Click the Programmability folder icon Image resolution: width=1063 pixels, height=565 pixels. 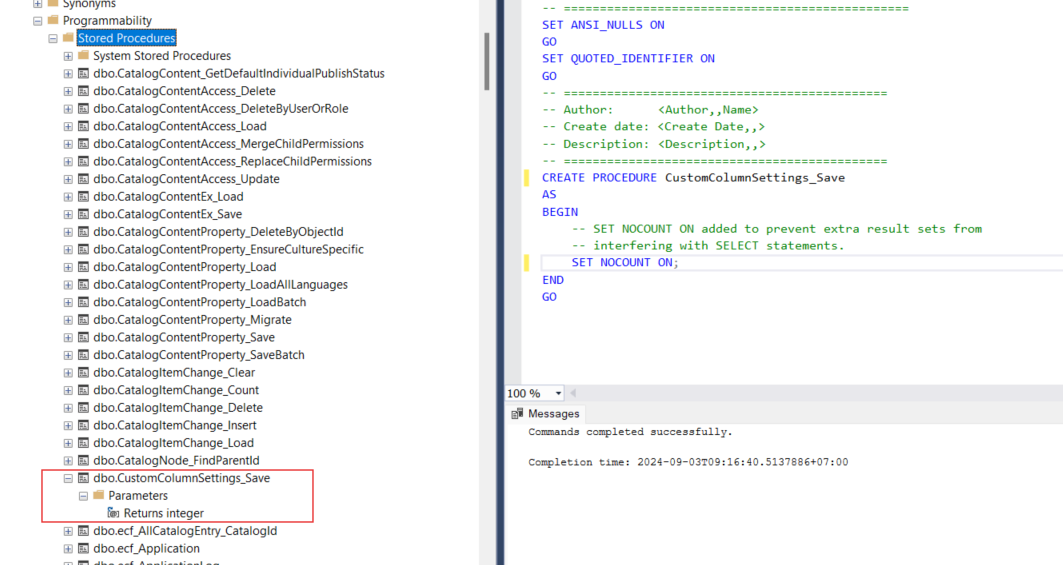pos(53,20)
